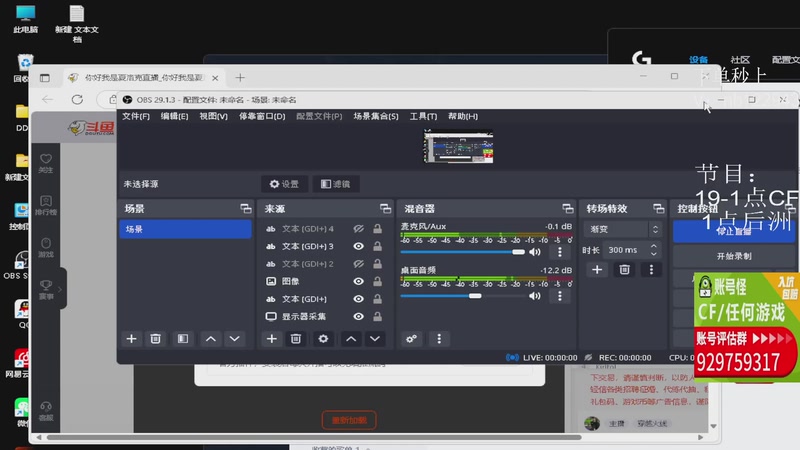Click 开始录制 button

[x=734, y=256]
